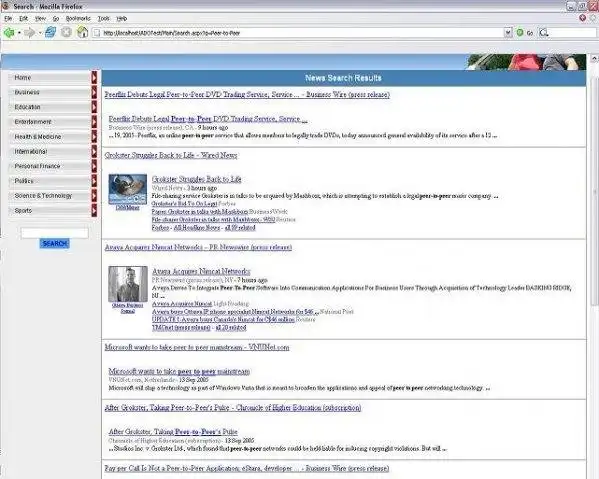This screenshot has width=599, height=479.
Task: Click the browser Forward arrow button
Action: pyautogui.click(x=29, y=33)
